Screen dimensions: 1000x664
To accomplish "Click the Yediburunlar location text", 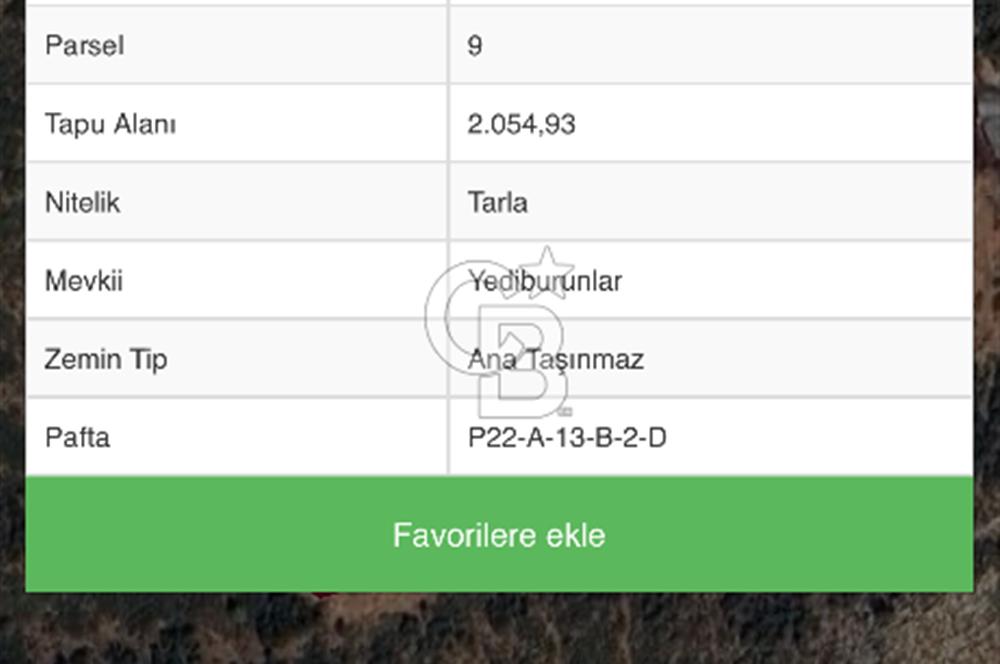I will [x=545, y=281].
